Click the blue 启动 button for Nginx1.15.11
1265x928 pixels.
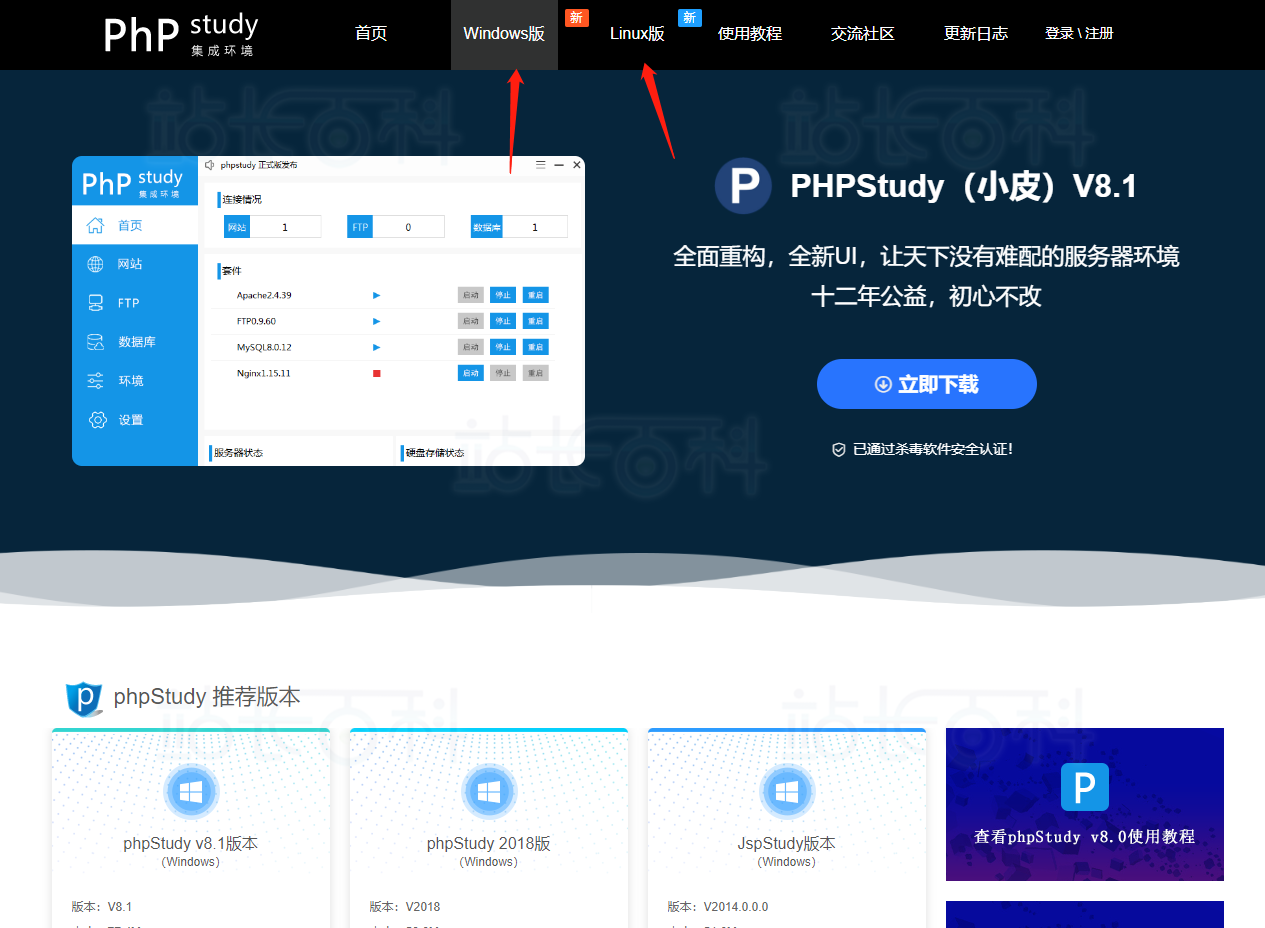(471, 373)
